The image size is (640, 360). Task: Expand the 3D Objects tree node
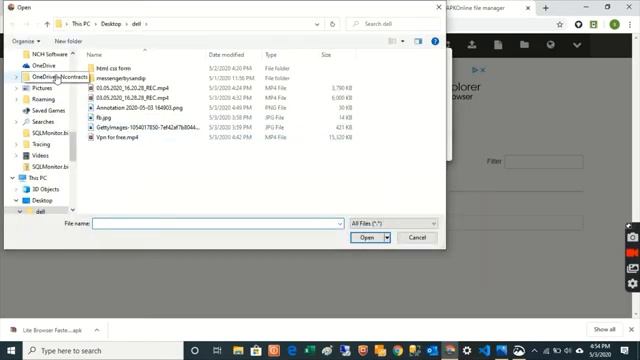point(16,189)
